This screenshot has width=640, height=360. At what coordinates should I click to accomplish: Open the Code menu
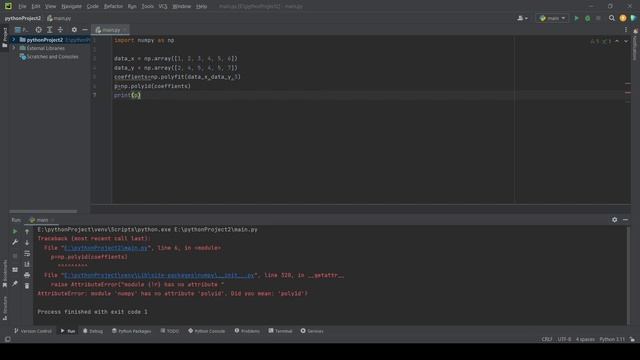pos(93,7)
